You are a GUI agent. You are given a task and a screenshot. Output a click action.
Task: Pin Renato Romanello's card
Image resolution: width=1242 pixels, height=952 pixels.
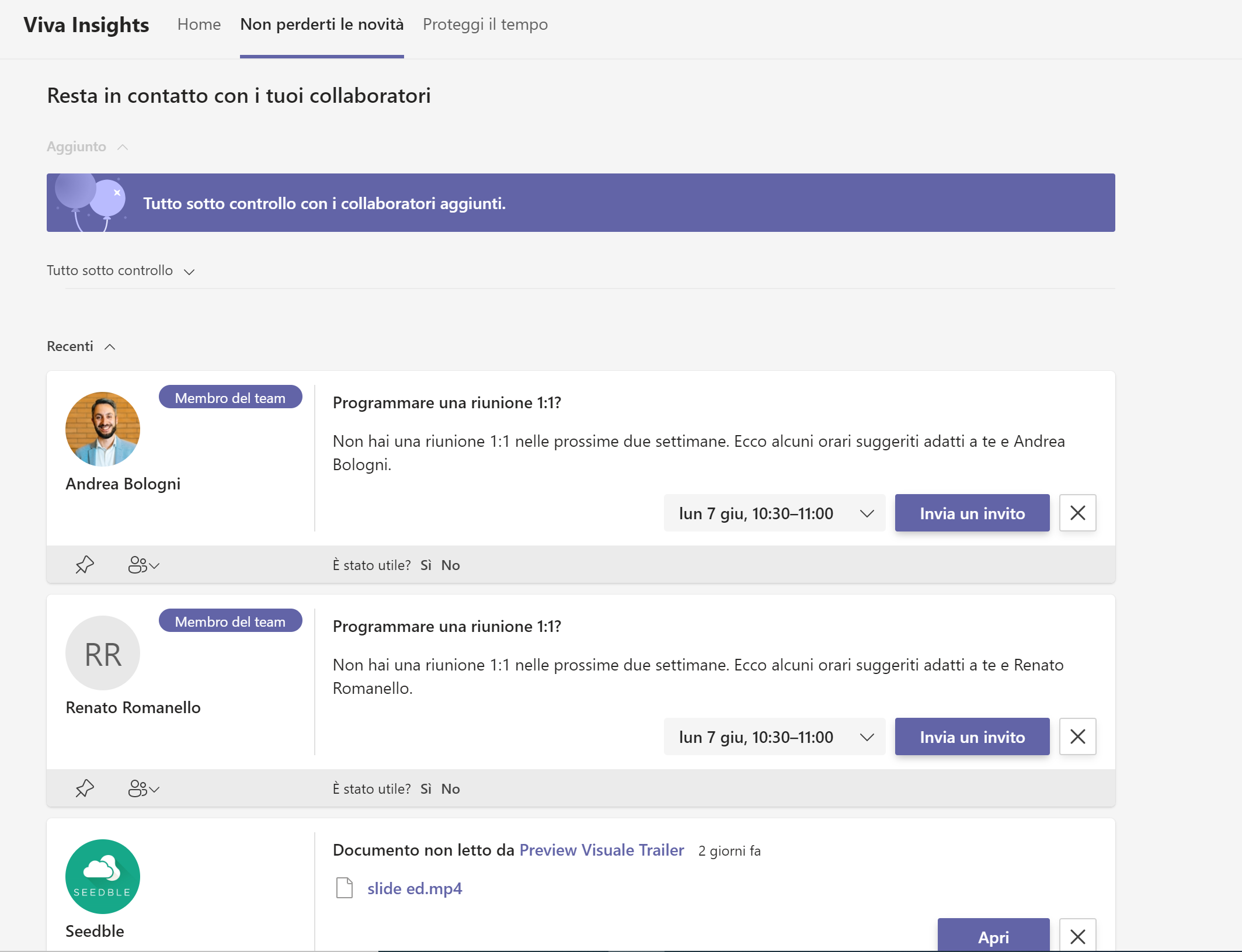pos(85,788)
